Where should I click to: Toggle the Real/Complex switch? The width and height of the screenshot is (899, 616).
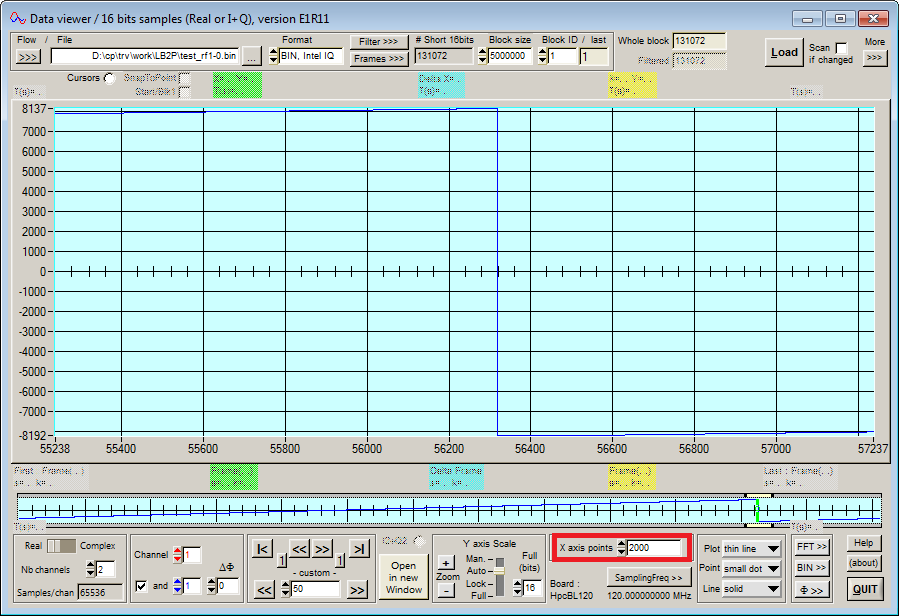click(x=61, y=546)
